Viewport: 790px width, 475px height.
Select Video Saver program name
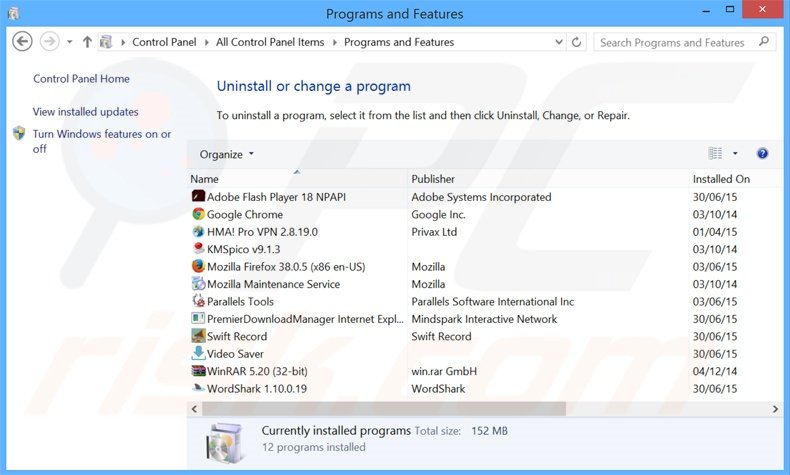pos(235,354)
